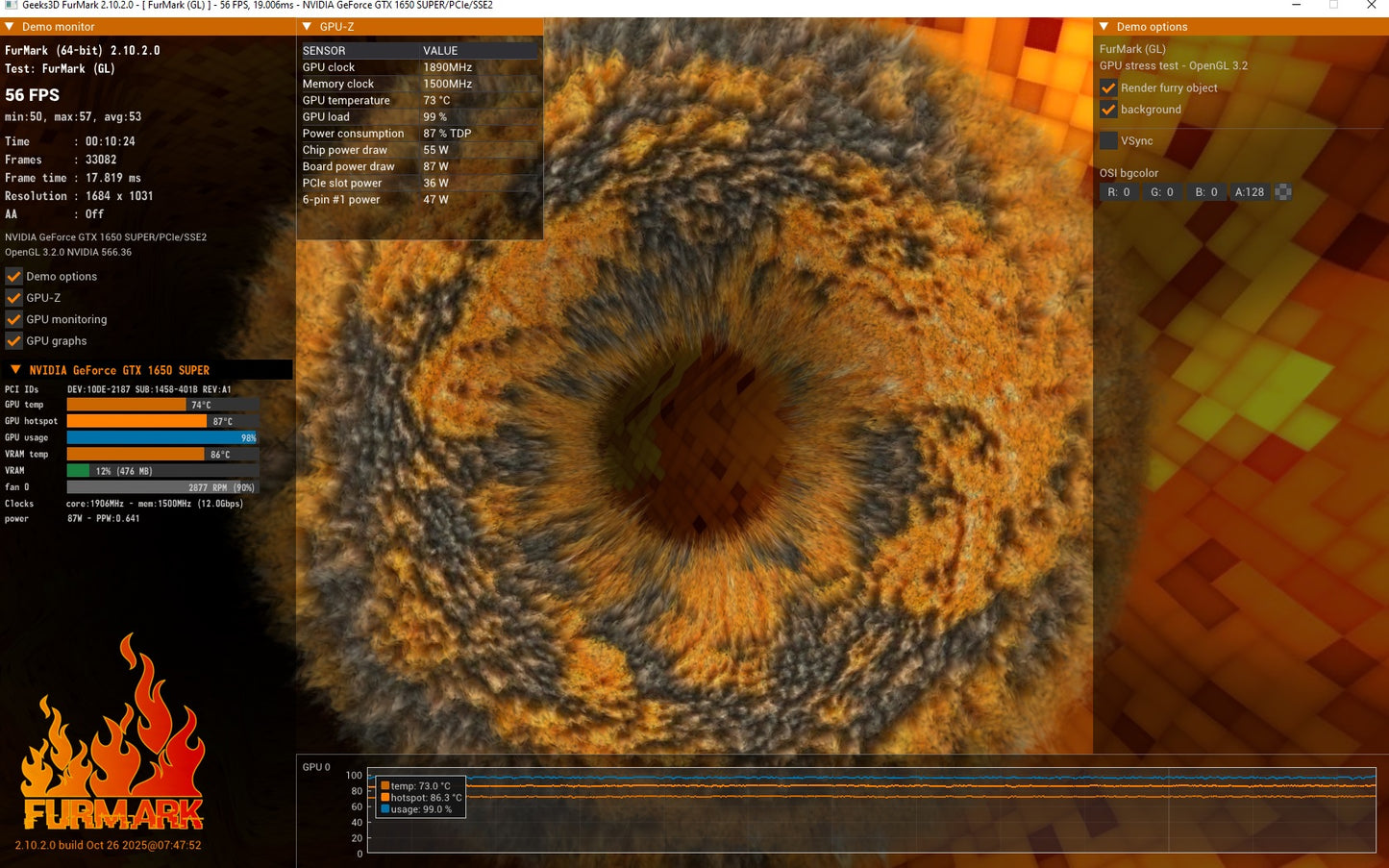Click the B: 0 color field
Image resolution: width=1389 pixels, height=868 pixels.
[1206, 192]
